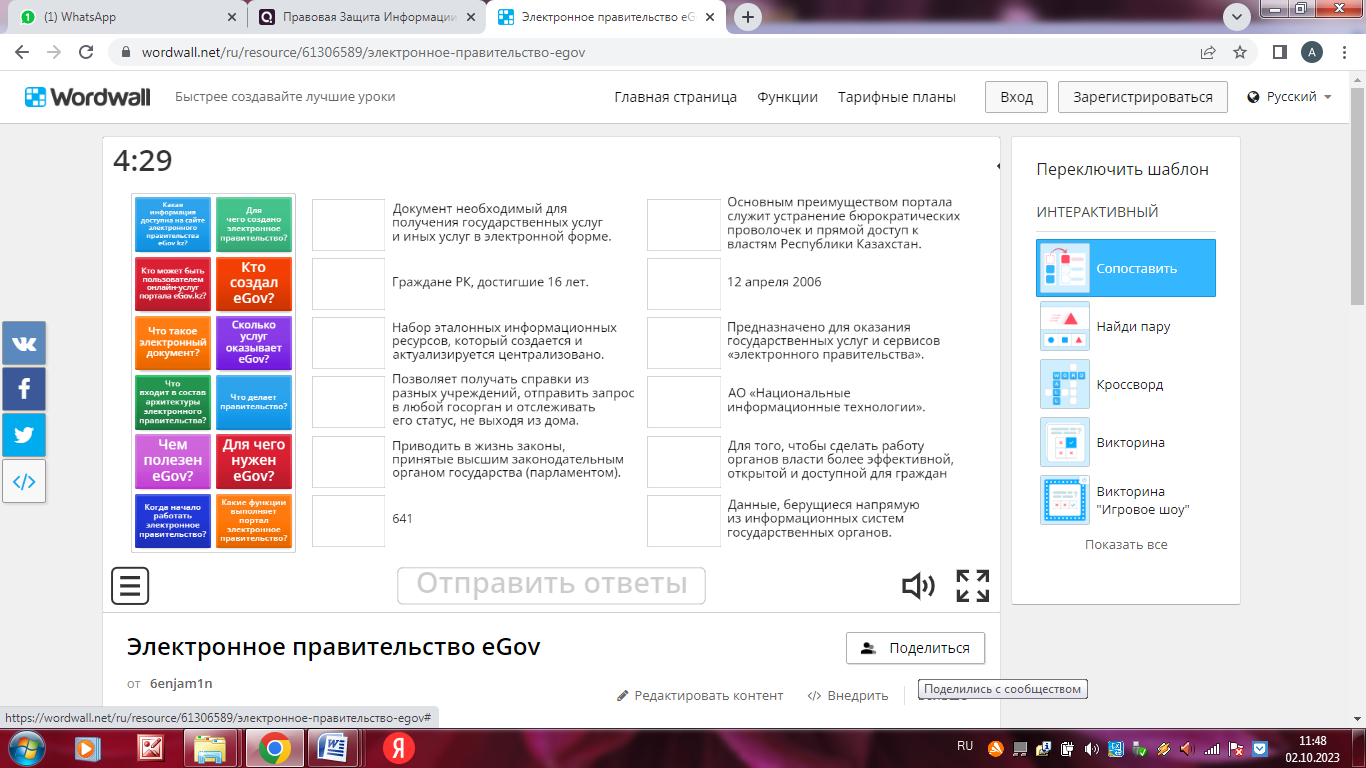
Task: Pick the tile "Что делает правительство?"
Action: click(x=254, y=402)
